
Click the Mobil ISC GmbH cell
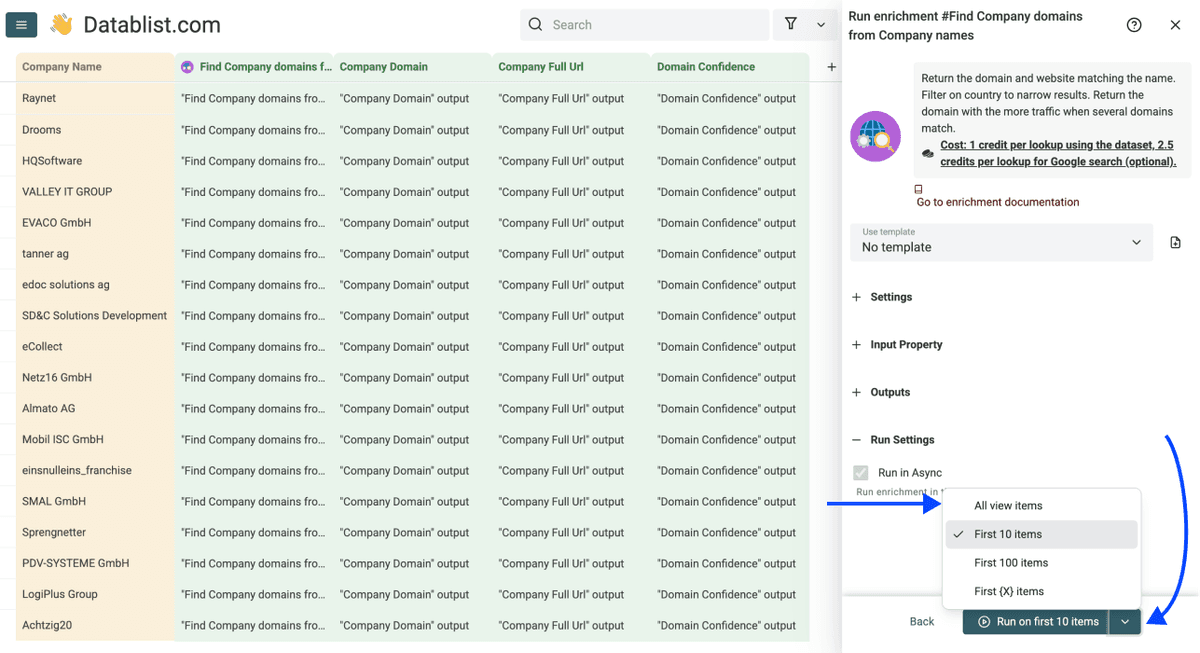tap(95, 440)
